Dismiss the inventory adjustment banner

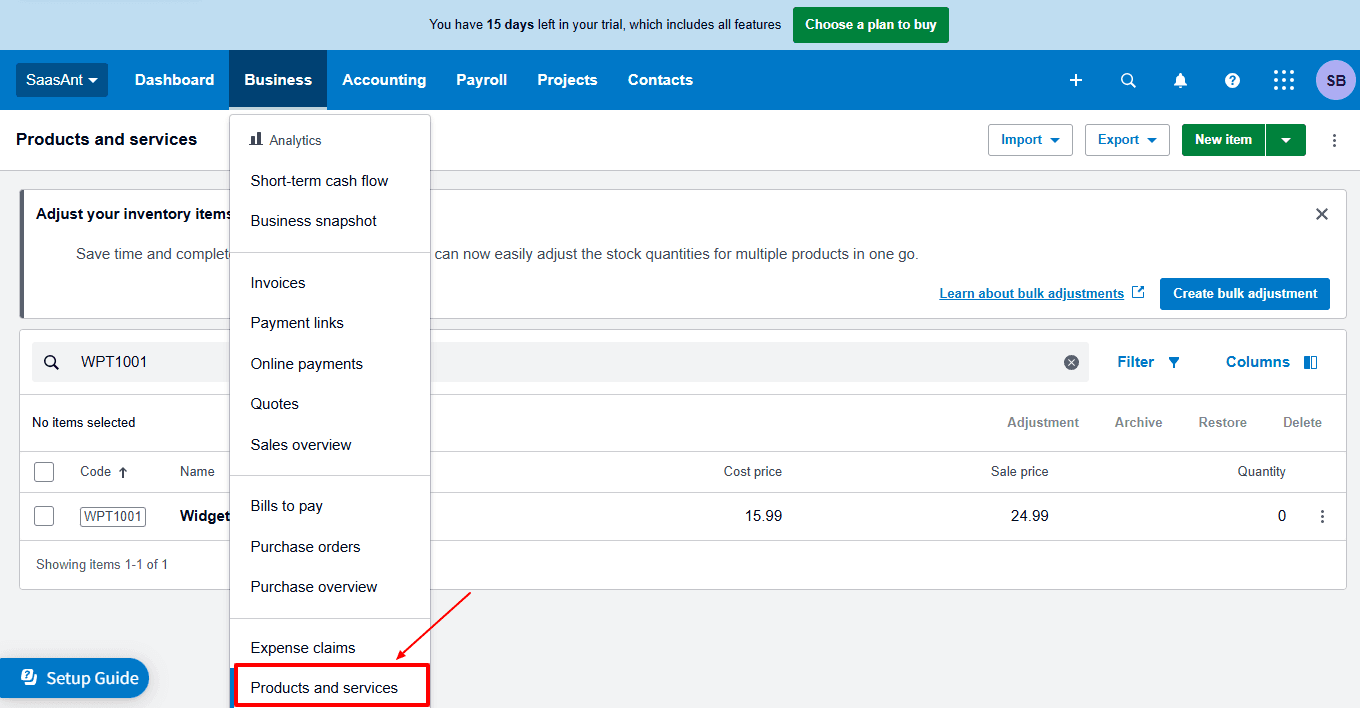(1321, 214)
